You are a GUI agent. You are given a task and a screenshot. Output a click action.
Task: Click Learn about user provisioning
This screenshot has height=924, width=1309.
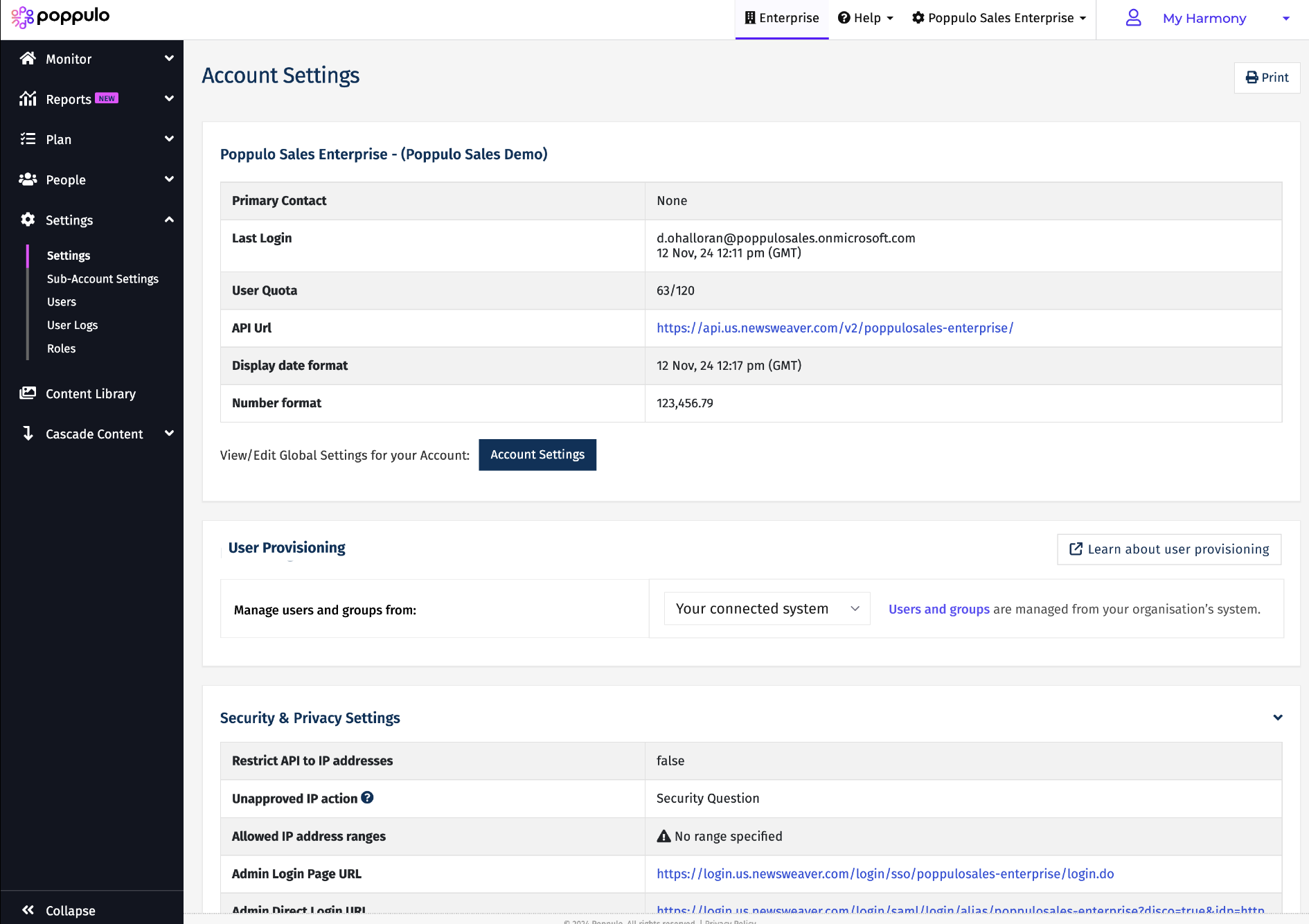tap(1168, 549)
